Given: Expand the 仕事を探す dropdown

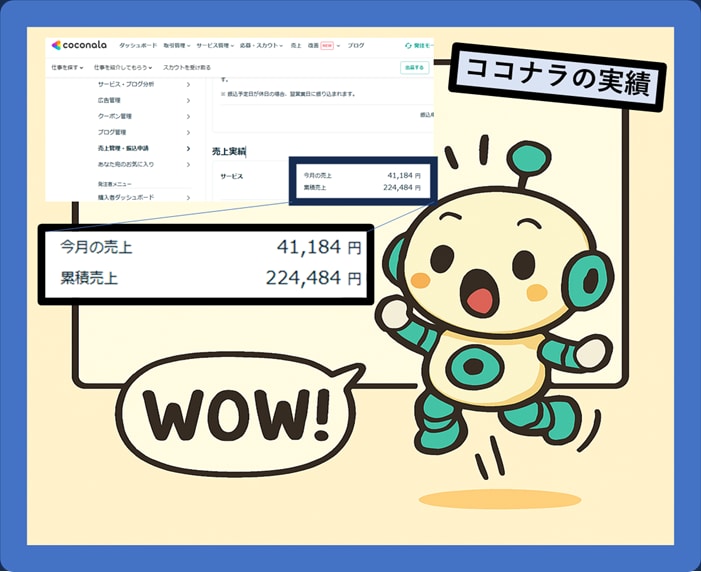Looking at the screenshot, I should tap(67, 68).
